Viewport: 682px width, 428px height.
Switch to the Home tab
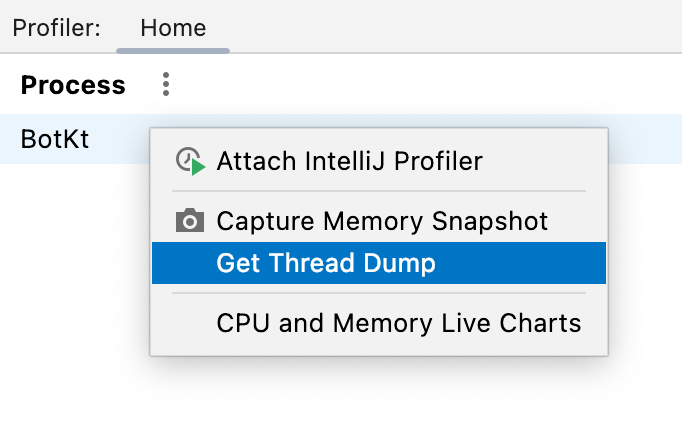pyautogui.click(x=172, y=27)
